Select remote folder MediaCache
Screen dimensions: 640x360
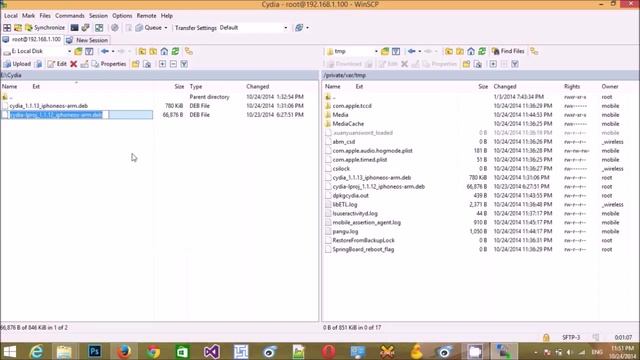coord(348,124)
